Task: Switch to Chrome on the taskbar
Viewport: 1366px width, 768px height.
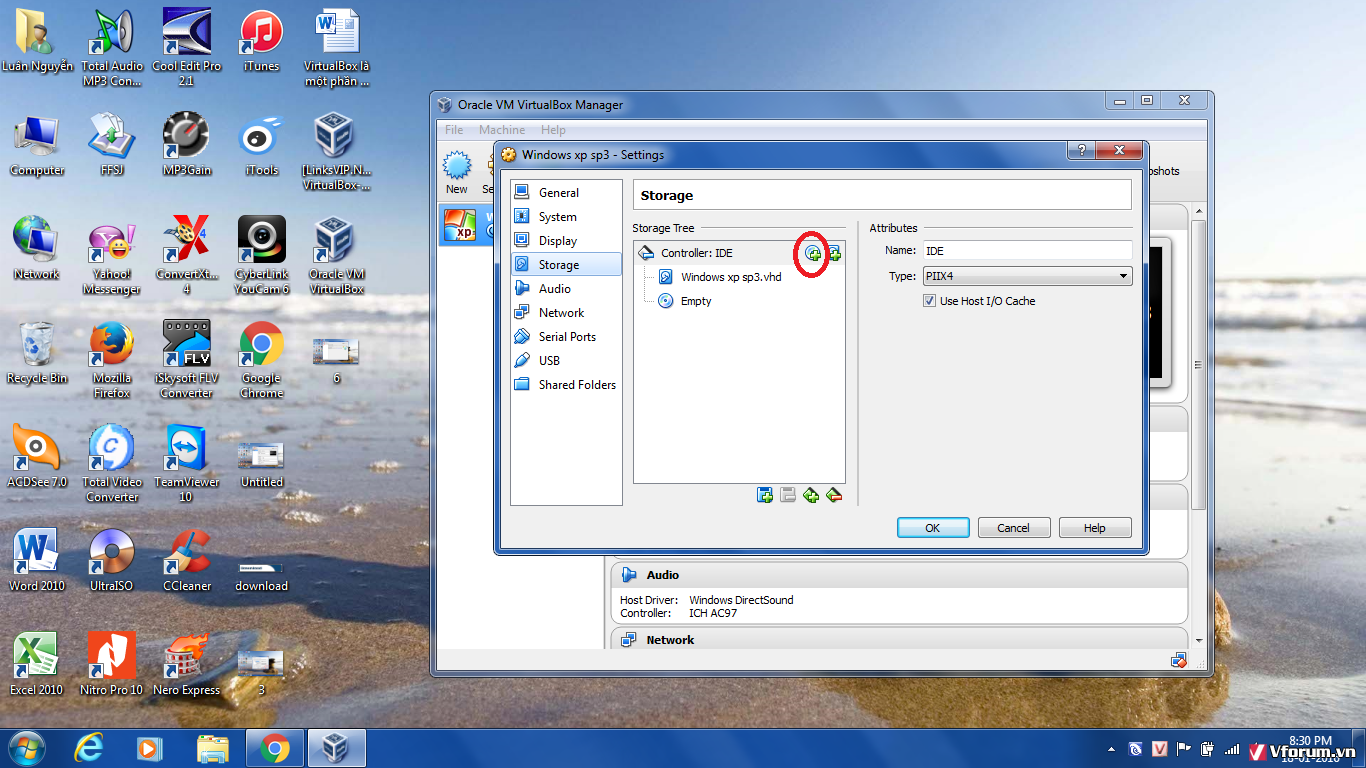Action: click(275, 748)
